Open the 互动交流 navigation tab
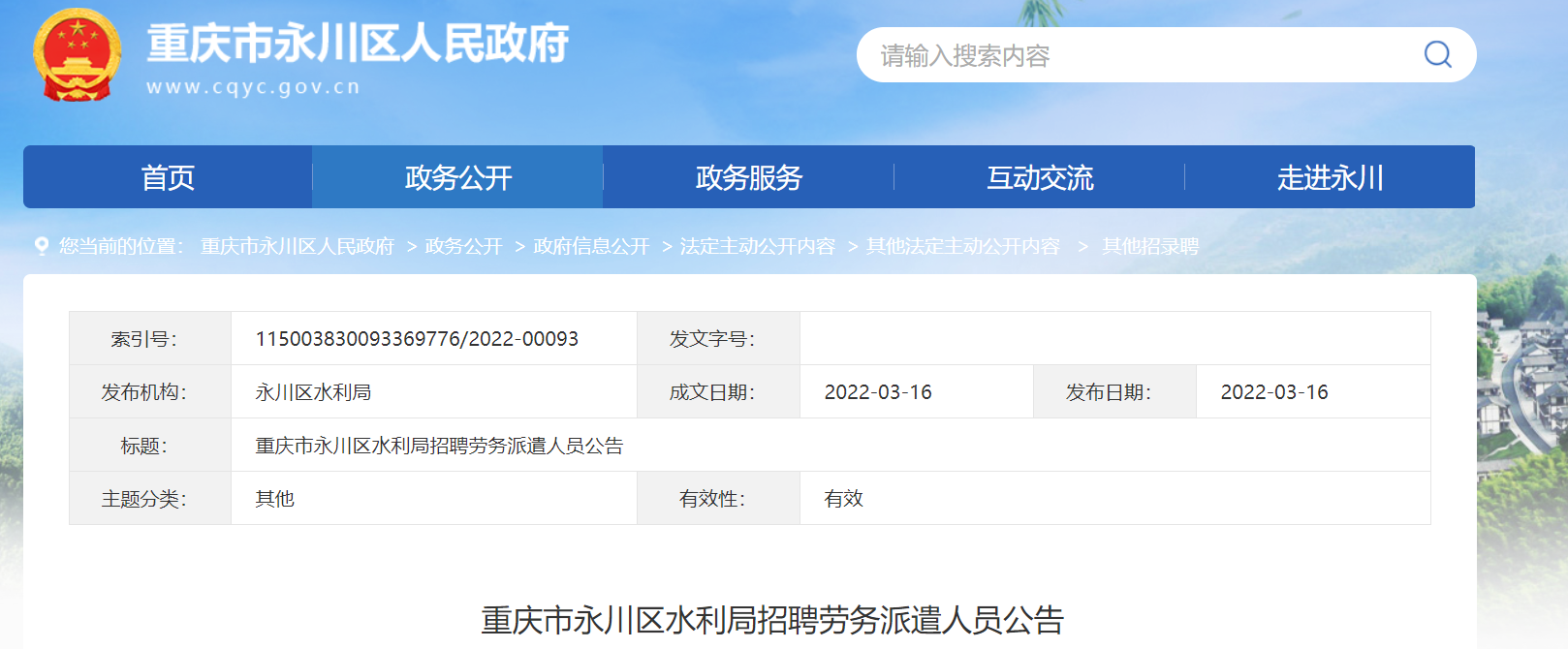 click(x=1039, y=177)
